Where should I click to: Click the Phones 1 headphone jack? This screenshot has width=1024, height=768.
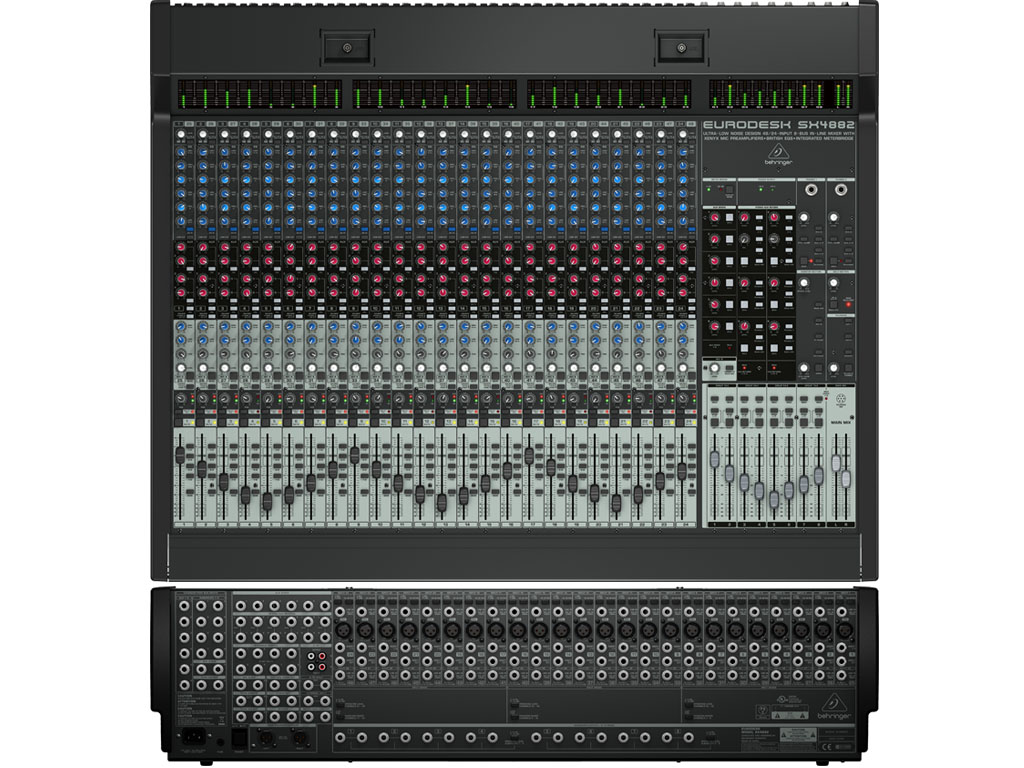811,189
